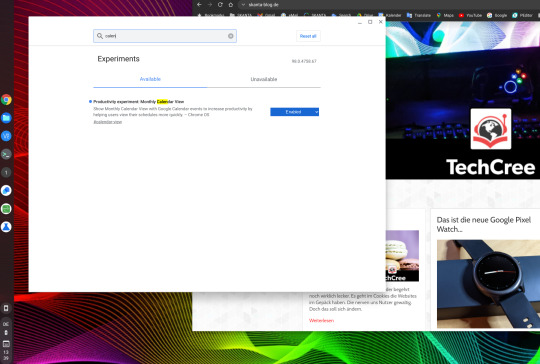540x364 pixels.
Task: Open the Enabled dropdown for Monthly Calendar View
Action: [x=294, y=112]
